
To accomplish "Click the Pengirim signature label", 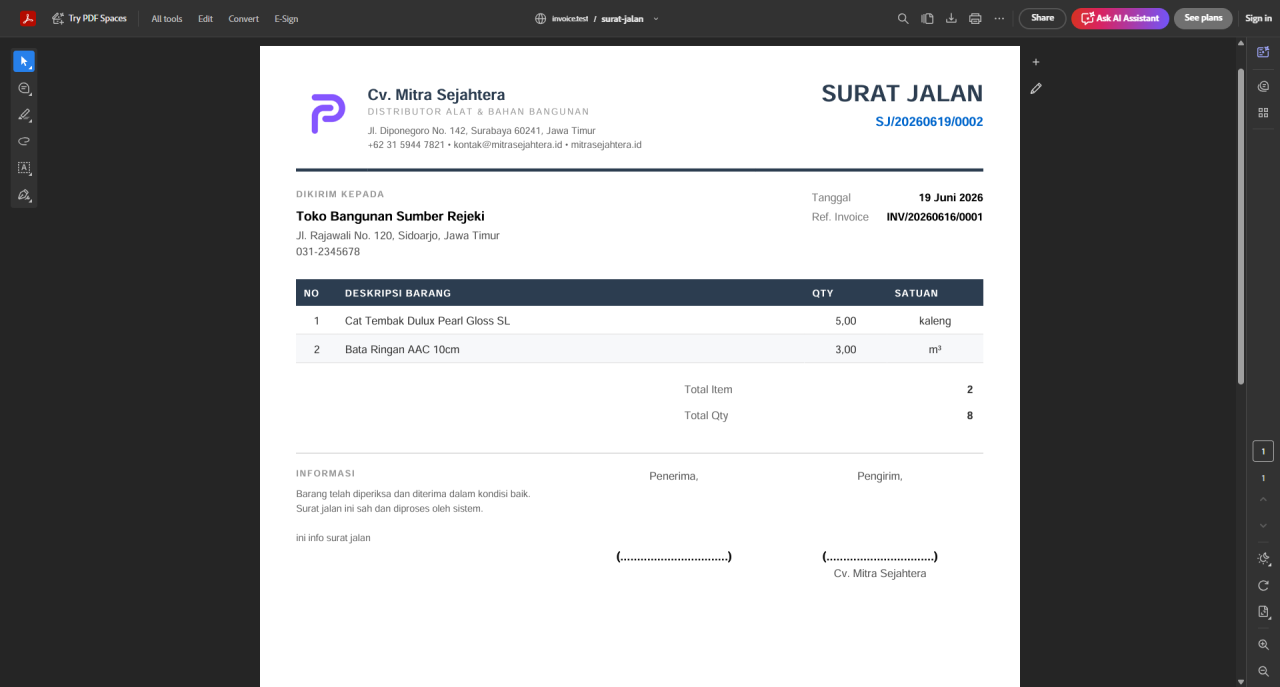I will (x=880, y=476).
